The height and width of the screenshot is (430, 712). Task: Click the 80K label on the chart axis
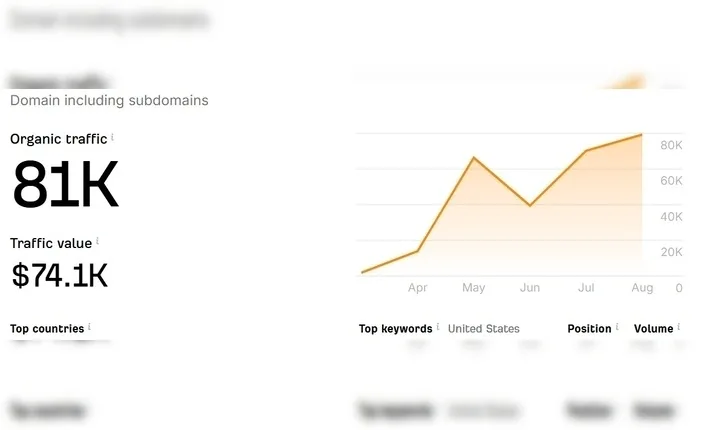point(671,145)
